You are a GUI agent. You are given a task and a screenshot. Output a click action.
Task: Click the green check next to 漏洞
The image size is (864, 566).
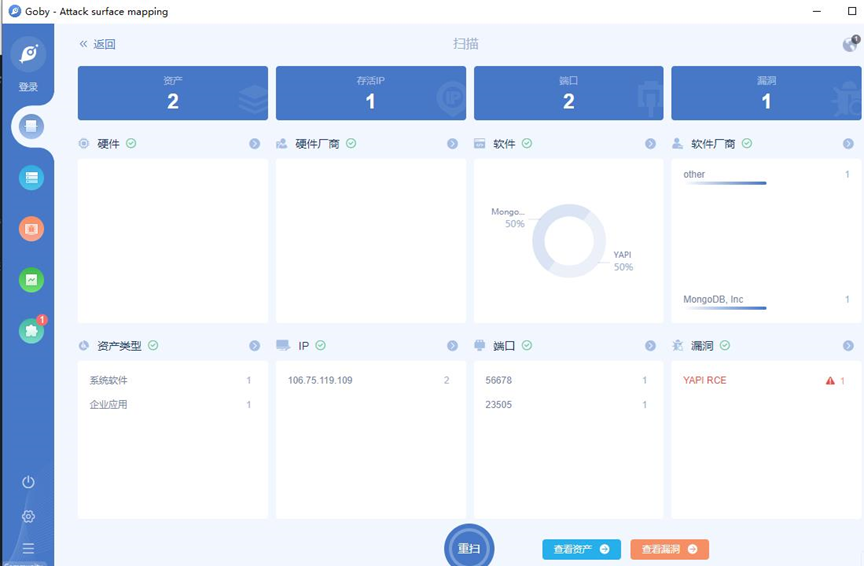tap(725, 346)
